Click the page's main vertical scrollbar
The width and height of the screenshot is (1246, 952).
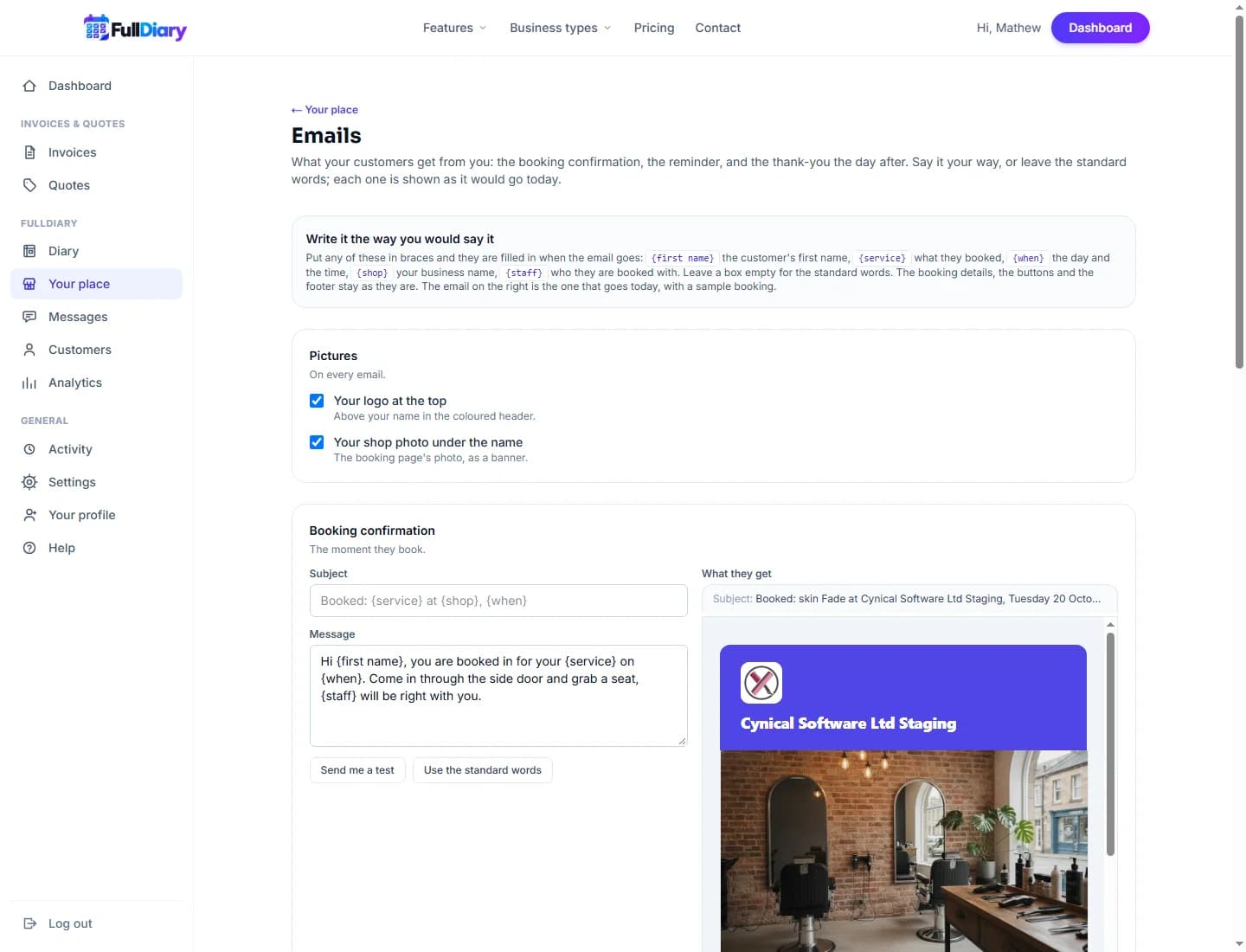pos(1239,192)
